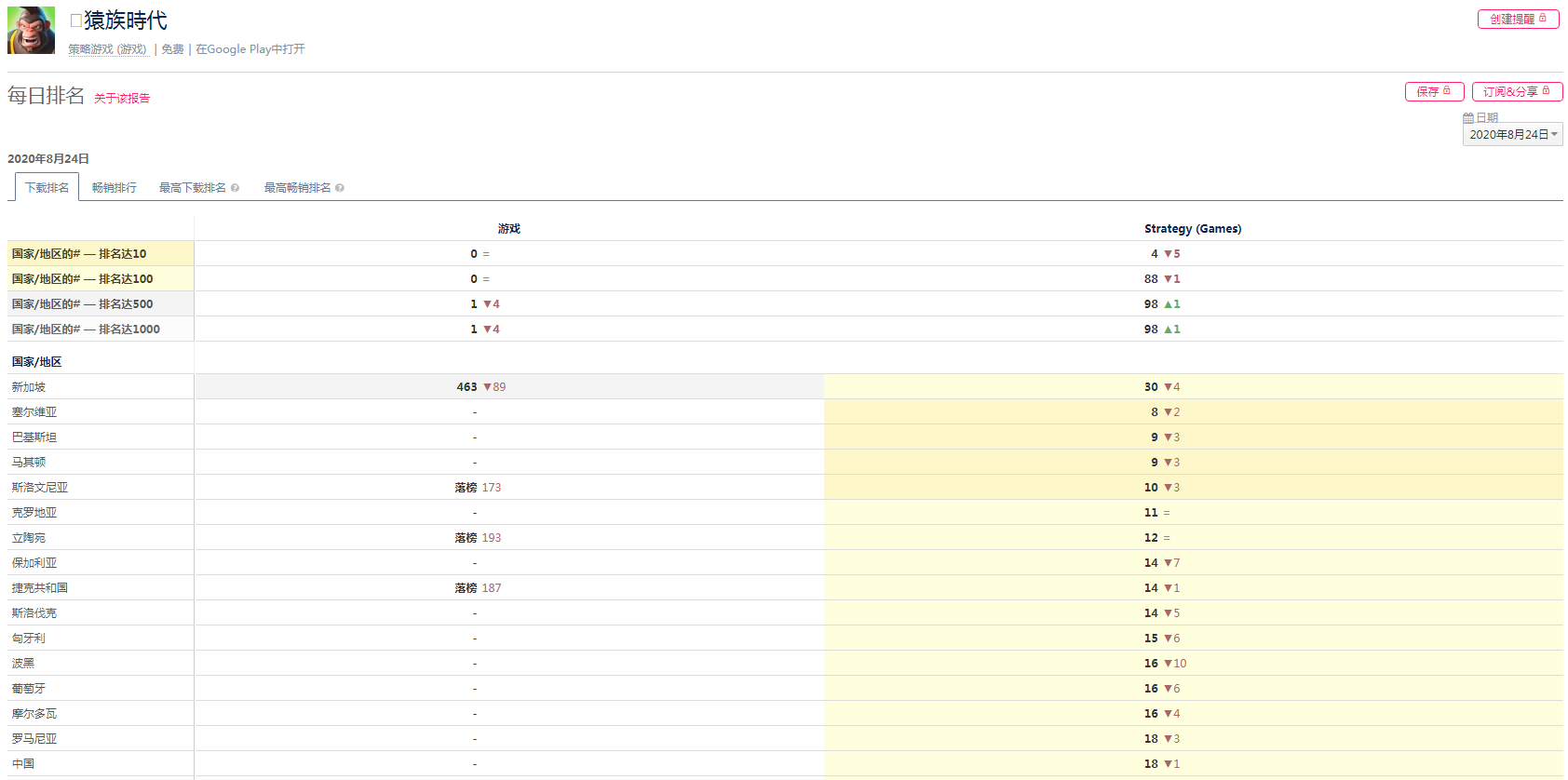Click the gorilla app icon thumbnail
The image size is (1568, 780).
pyautogui.click(x=31, y=31)
